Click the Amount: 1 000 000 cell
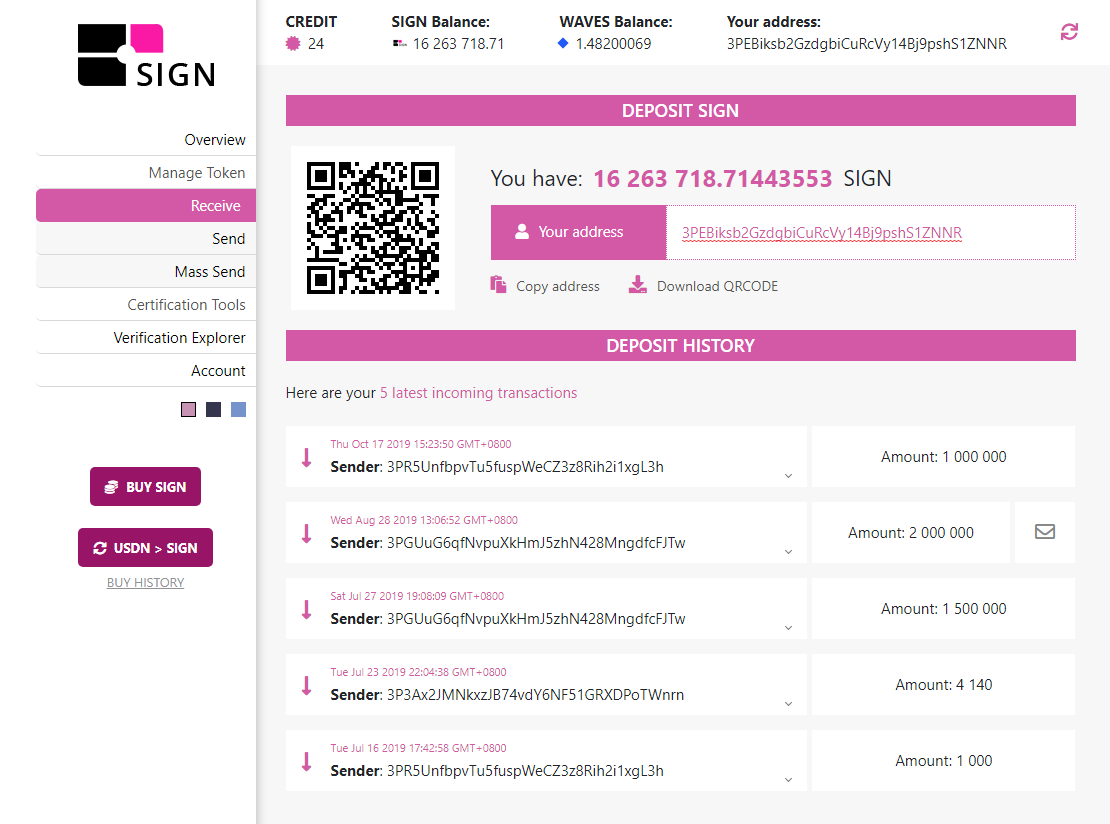The height and width of the screenshot is (824, 1110). [943, 457]
